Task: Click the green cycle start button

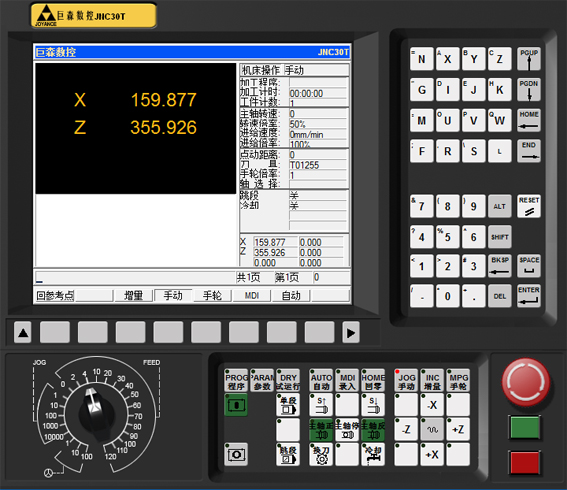Action: pyautogui.click(x=525, y=427)
